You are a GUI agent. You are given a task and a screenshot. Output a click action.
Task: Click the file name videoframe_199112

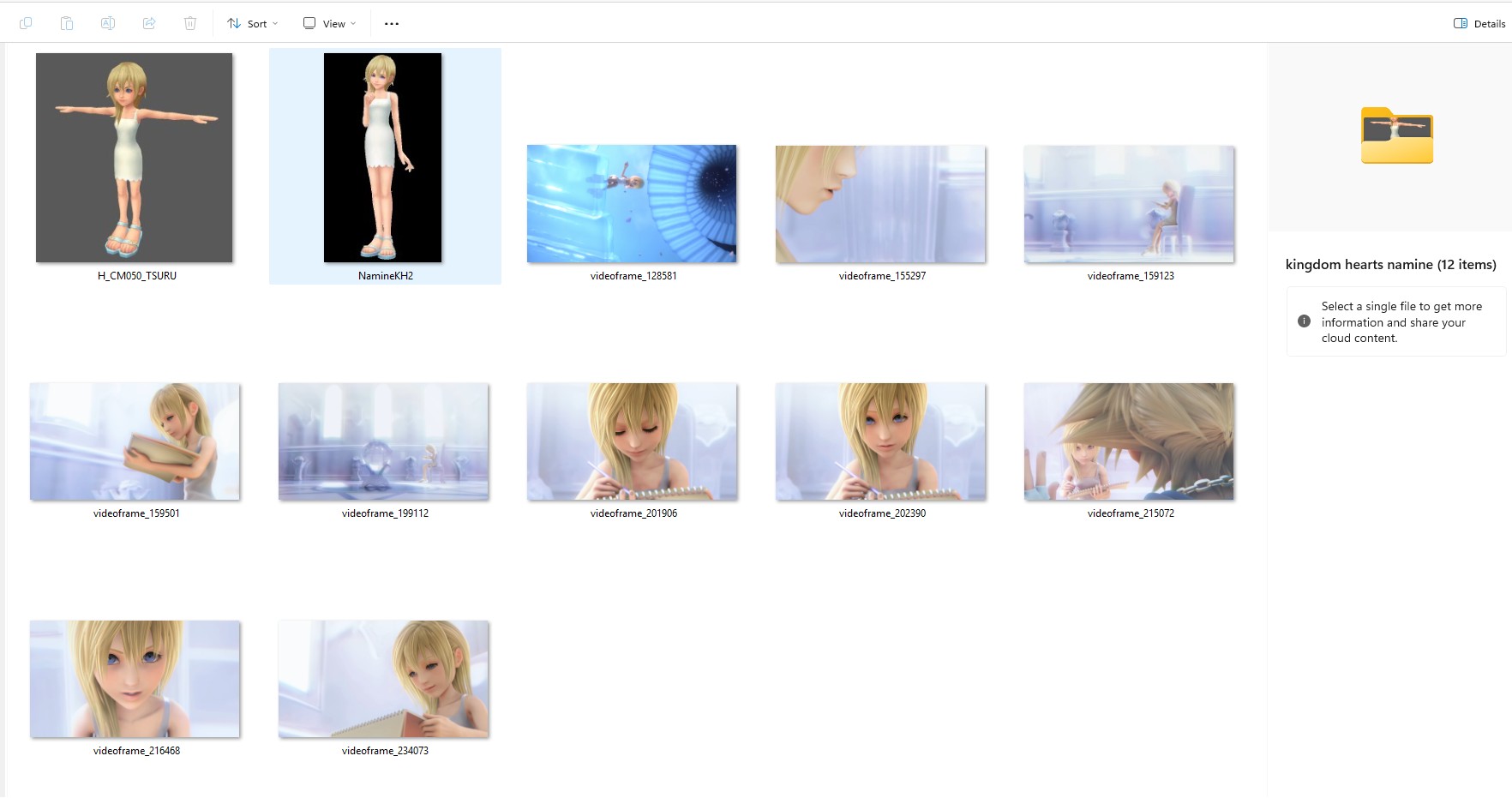point(385,513)
